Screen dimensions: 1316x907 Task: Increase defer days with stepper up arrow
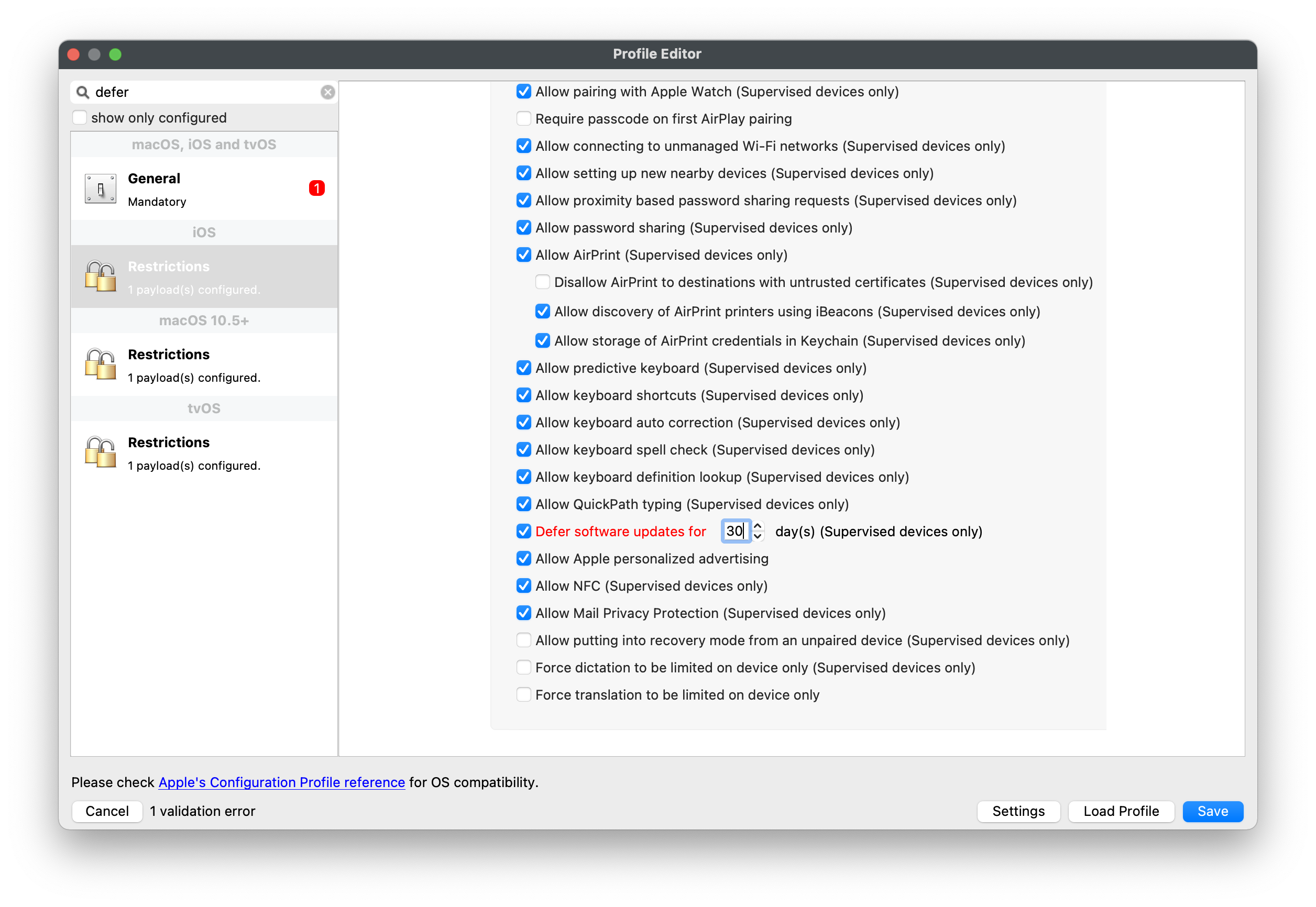757,526
